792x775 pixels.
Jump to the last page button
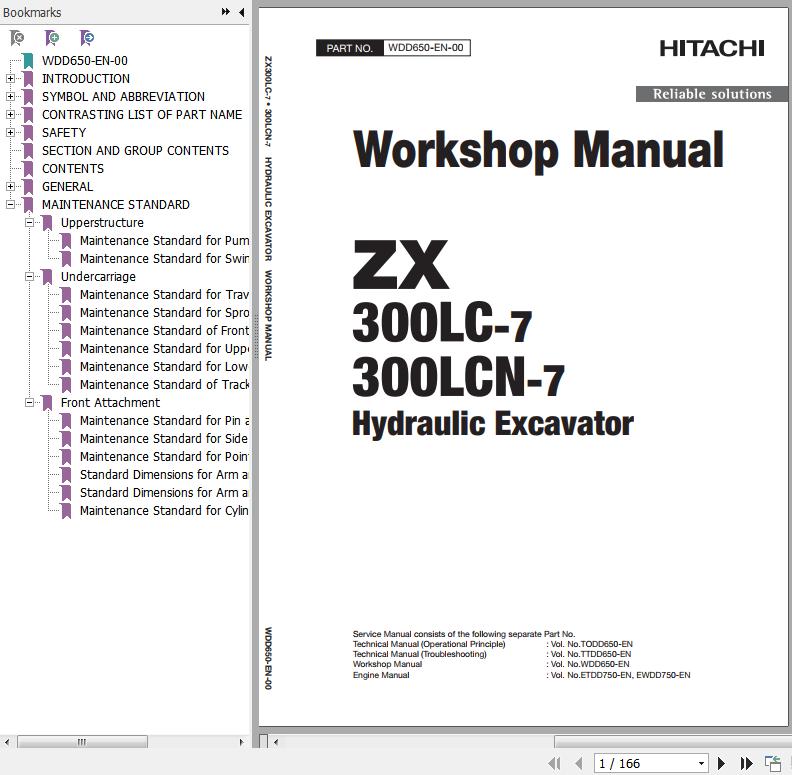tap(747, 763)
